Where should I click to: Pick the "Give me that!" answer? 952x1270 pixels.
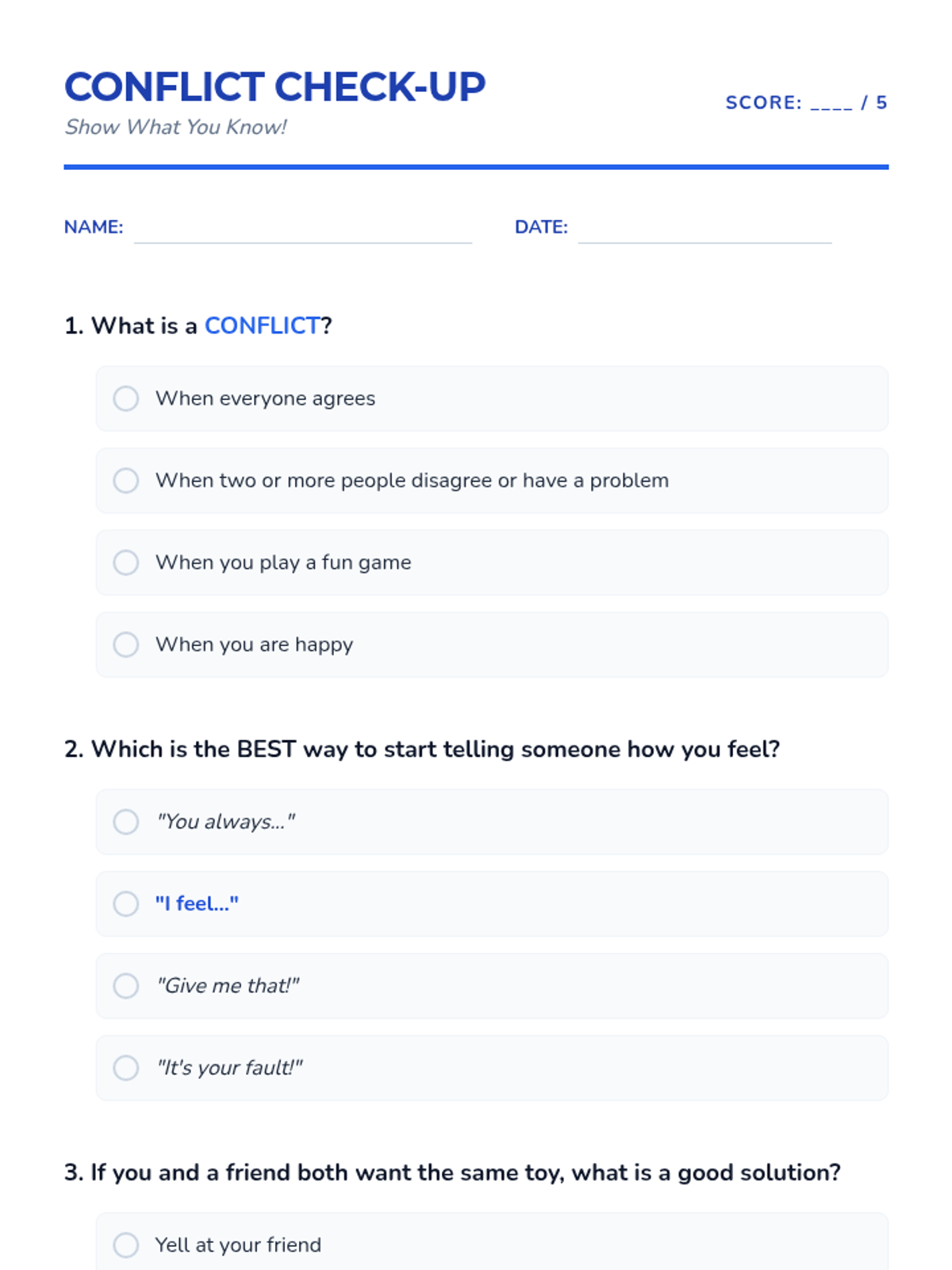(126, 986)
